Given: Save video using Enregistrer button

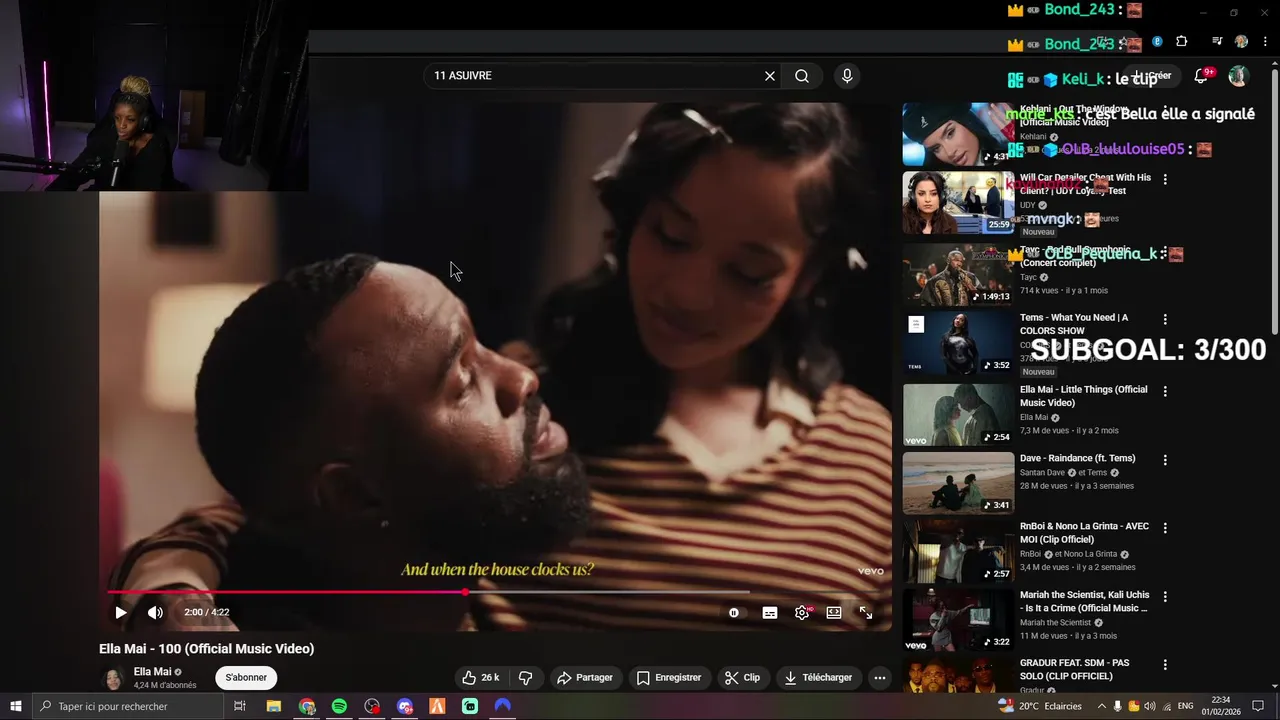Looking at the screenshot, I should (669, 678).
